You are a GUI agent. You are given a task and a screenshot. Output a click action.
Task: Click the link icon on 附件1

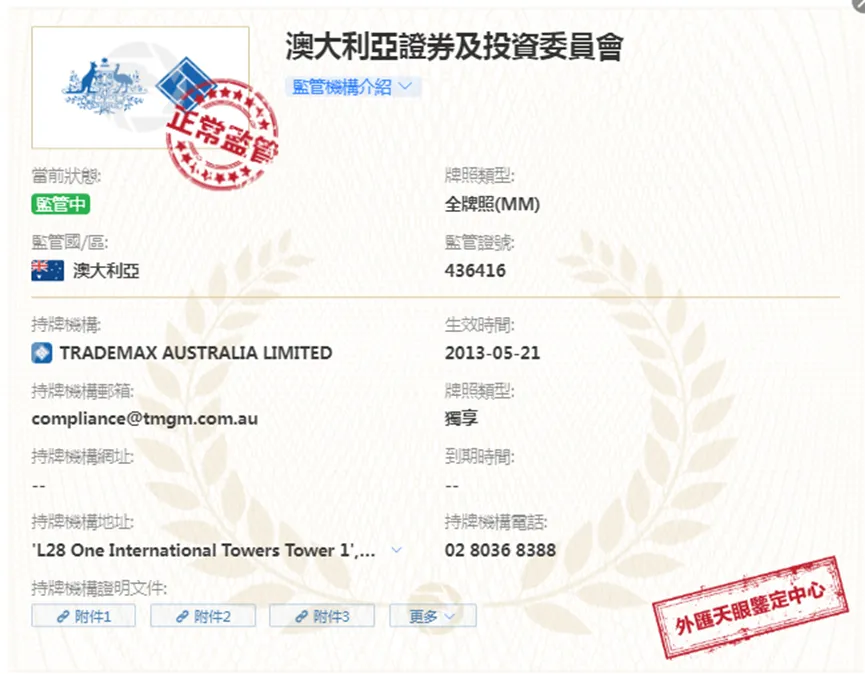[x=63, y=616]
